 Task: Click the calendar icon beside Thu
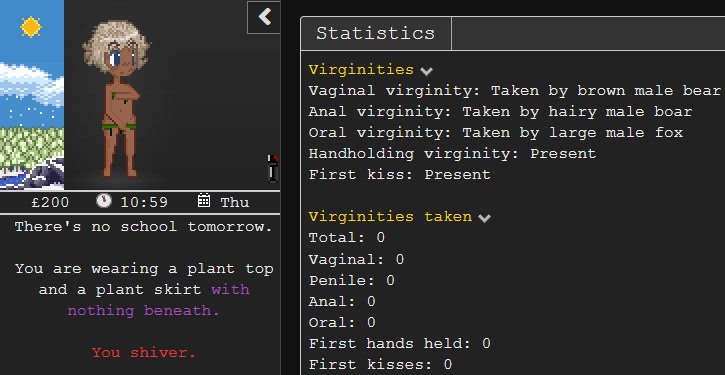[x=204, y=201]
